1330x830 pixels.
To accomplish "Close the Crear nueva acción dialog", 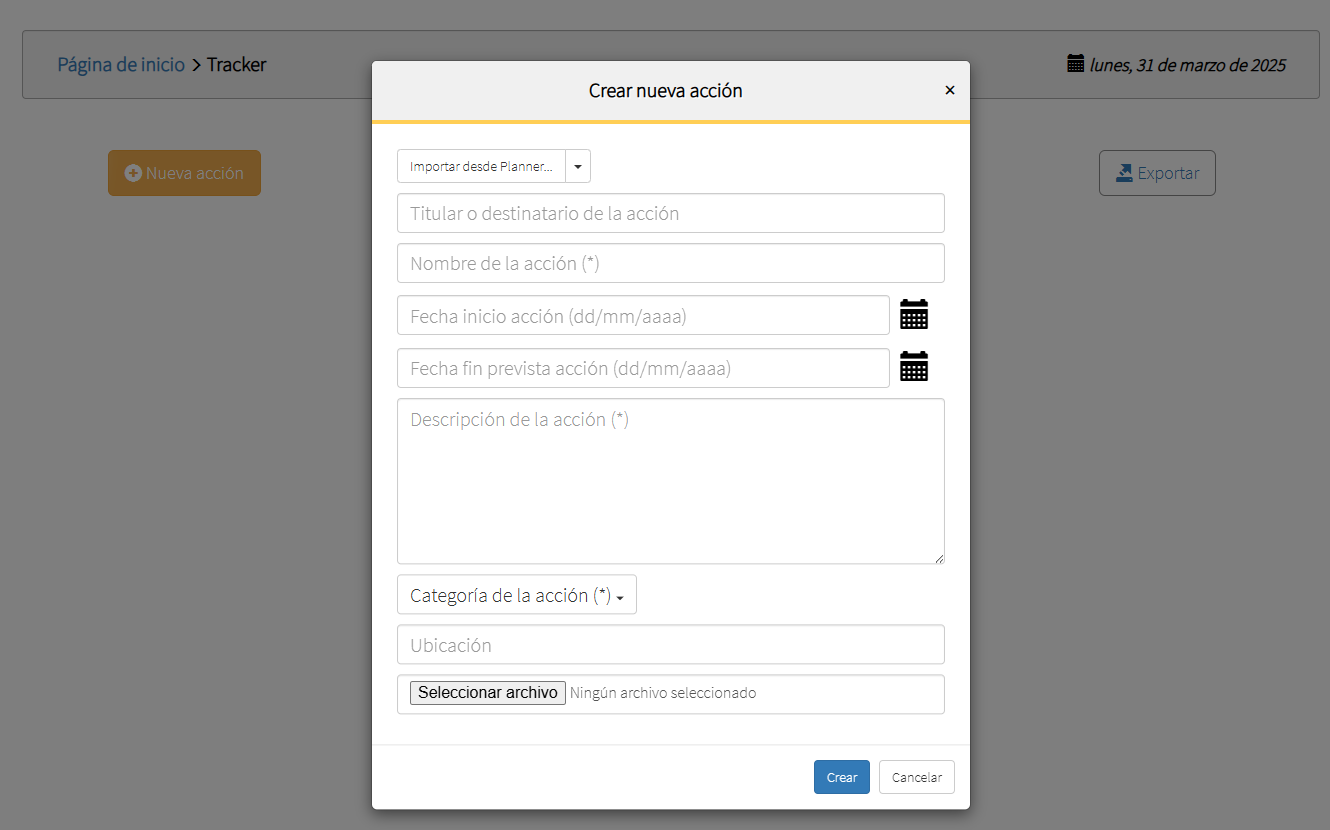I will coord(949,90).
